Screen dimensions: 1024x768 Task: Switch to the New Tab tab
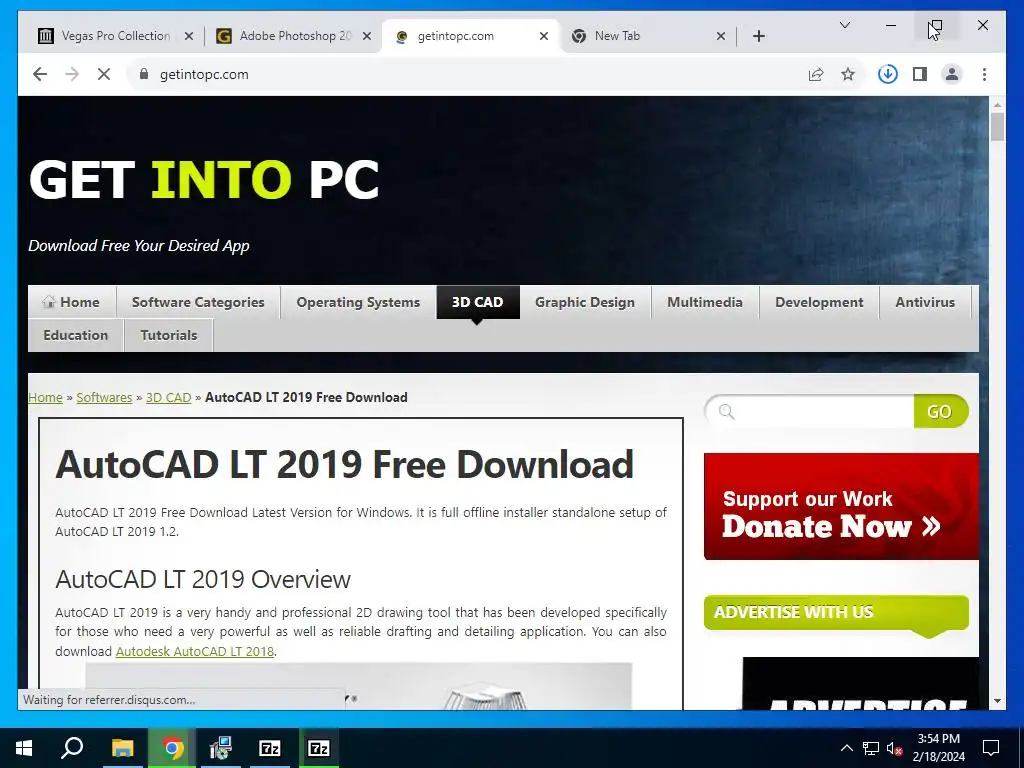pos(647,36)
